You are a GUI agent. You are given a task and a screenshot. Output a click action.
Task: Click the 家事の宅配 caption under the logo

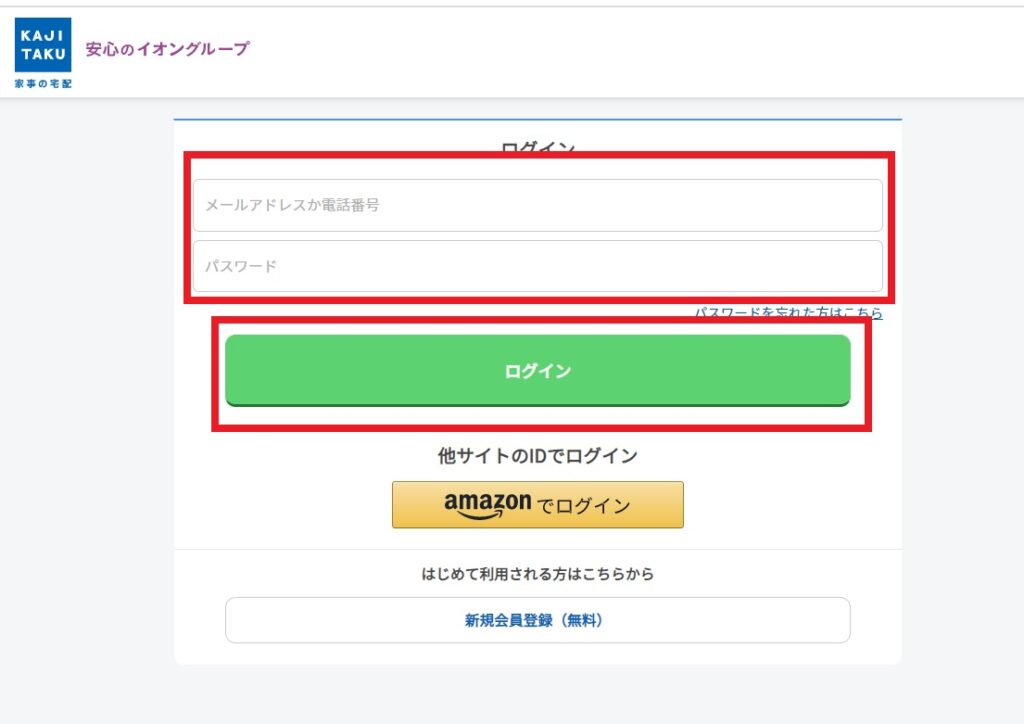click(43, 83)
